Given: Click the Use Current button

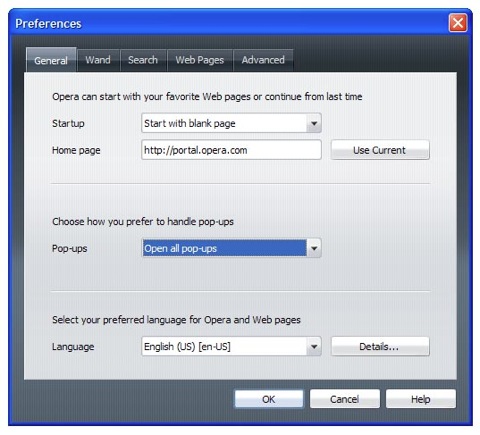Looking at the screenshot, I should 380,150.
